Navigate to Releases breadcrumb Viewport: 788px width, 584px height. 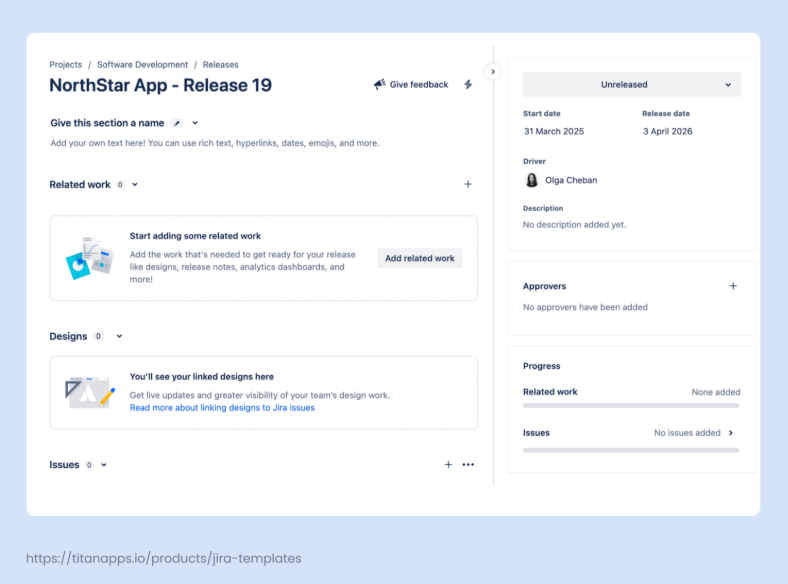tap(221, 65)
